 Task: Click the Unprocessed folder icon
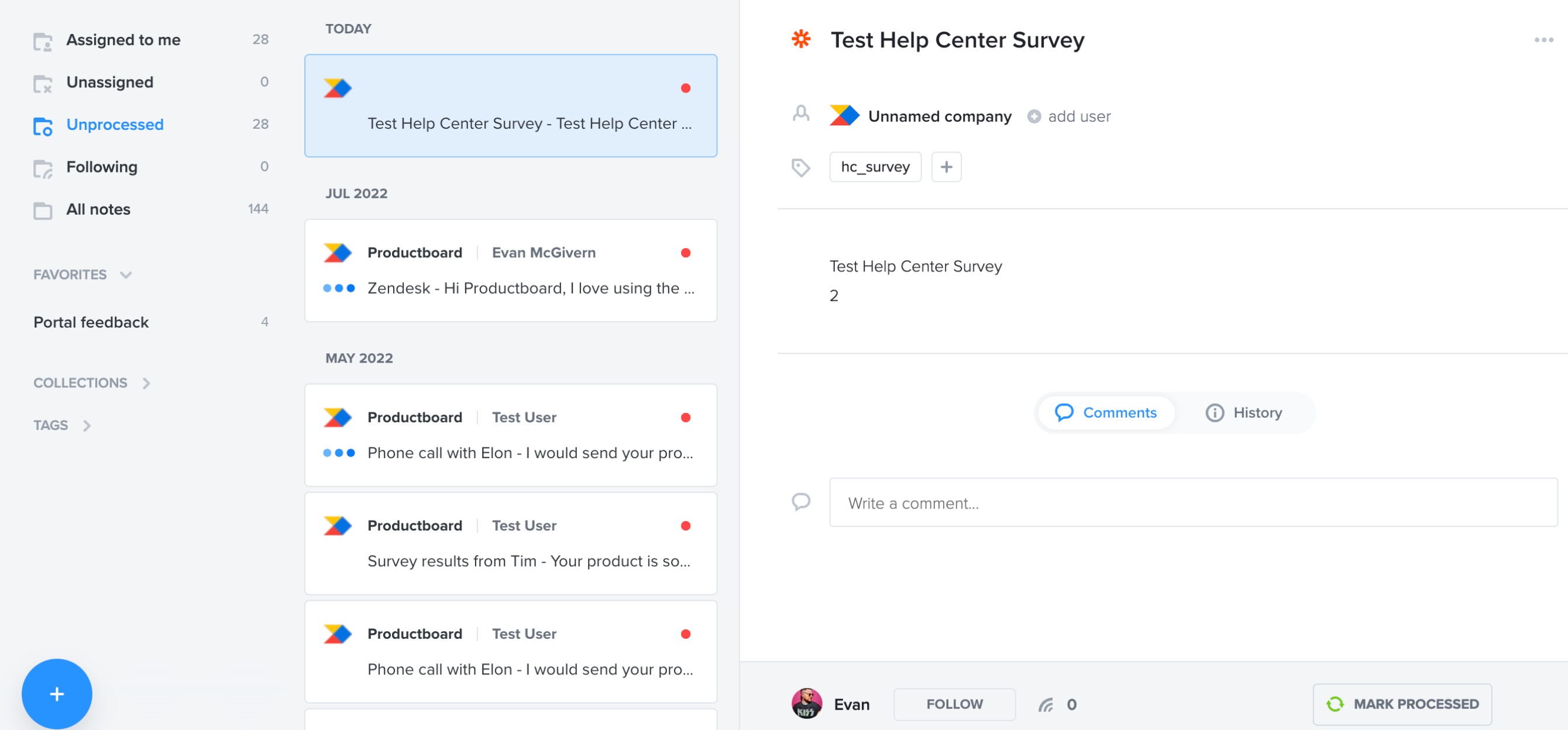43,126
